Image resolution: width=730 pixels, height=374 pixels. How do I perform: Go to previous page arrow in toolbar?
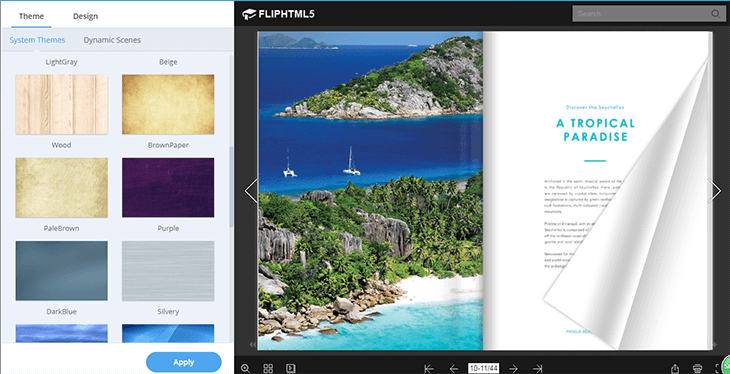[453, 368]
